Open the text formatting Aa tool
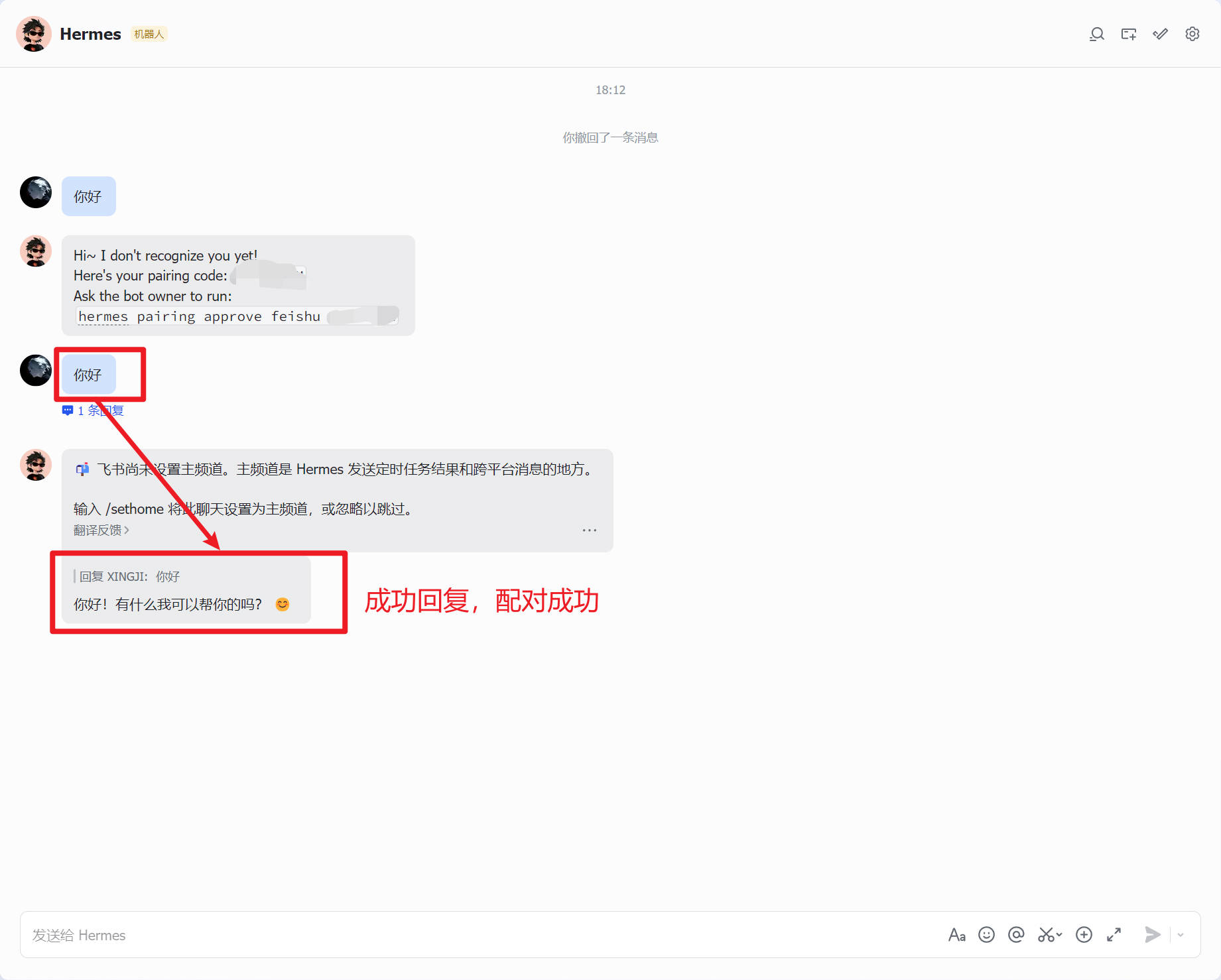The width and height of the screenshot is (1221, 980). click(956, 935)
